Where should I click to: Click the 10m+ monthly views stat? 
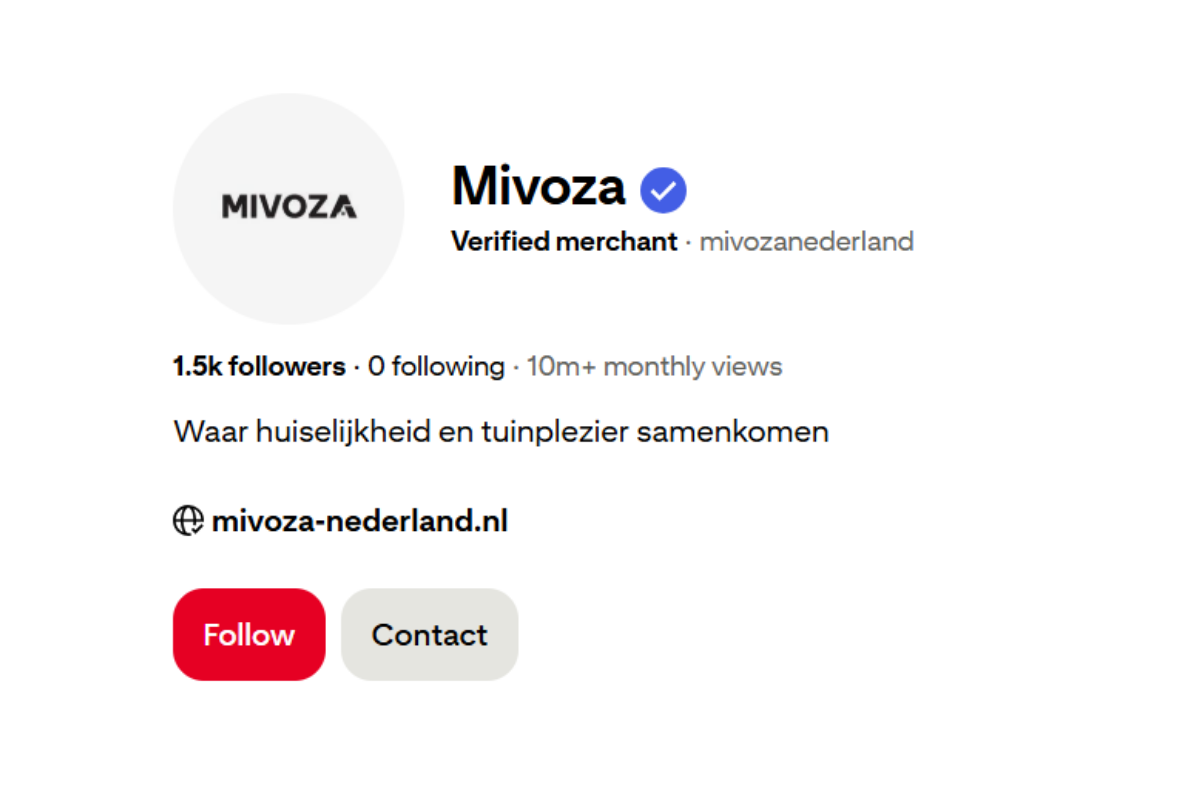pyautogui.click(x=654, y=367)
